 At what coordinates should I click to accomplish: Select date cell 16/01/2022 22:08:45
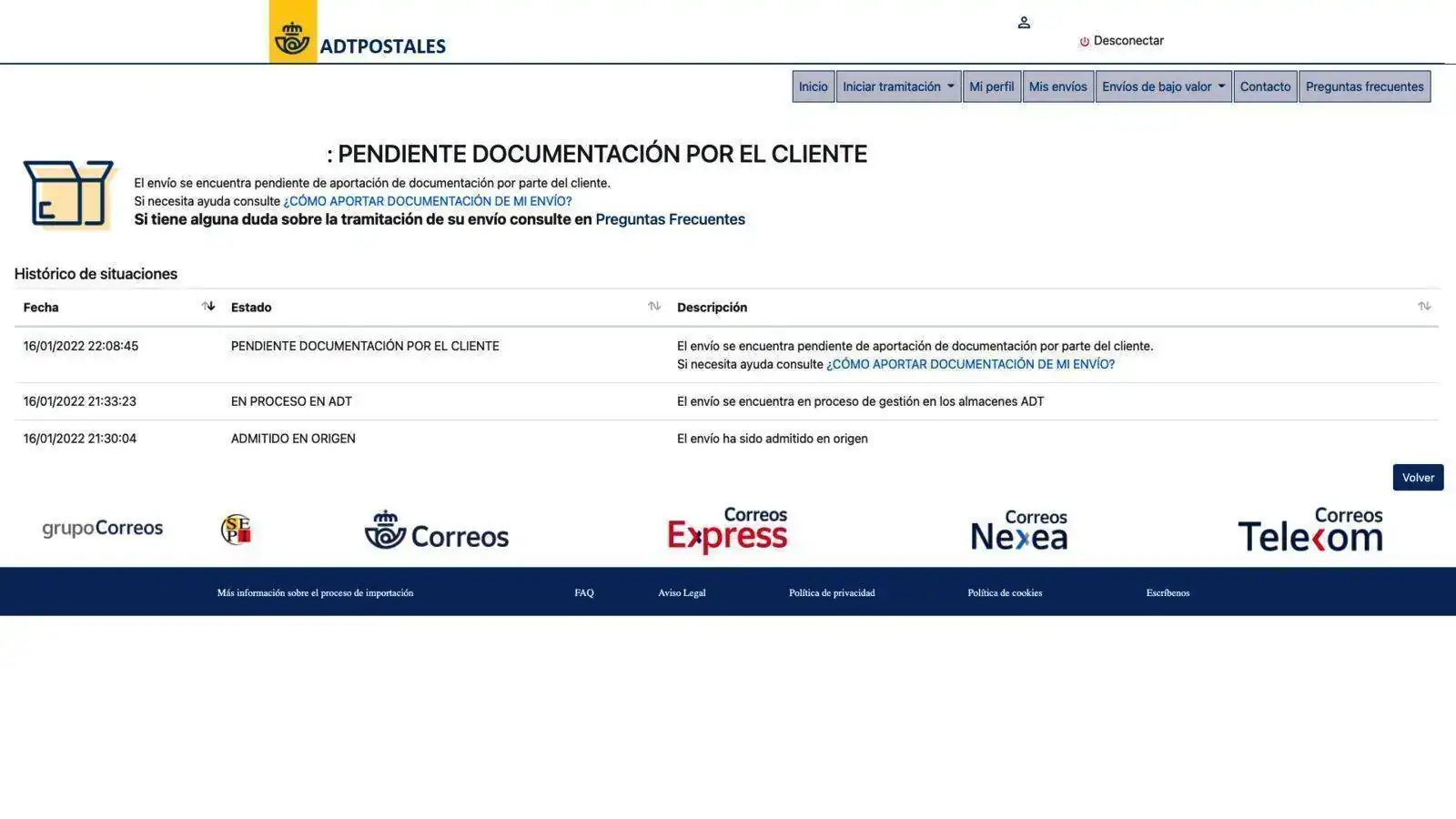[81, 346]
